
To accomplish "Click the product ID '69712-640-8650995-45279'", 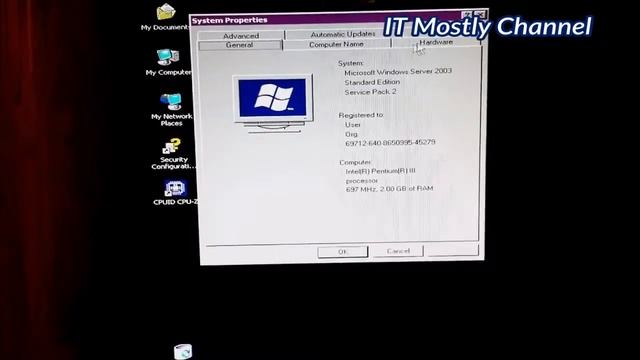I will click(390, 143).
